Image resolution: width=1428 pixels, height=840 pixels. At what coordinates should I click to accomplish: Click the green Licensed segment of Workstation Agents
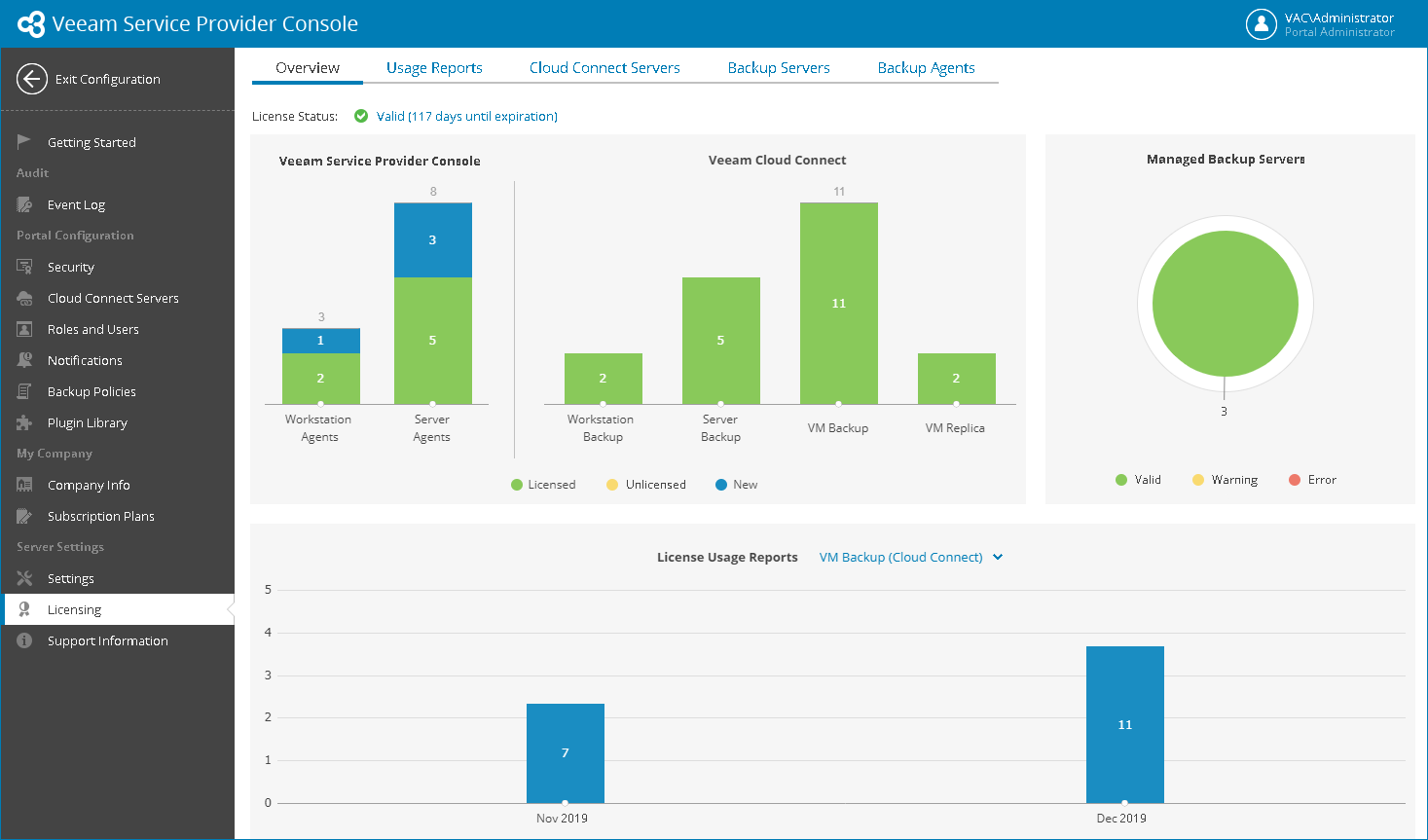[320, 379]
